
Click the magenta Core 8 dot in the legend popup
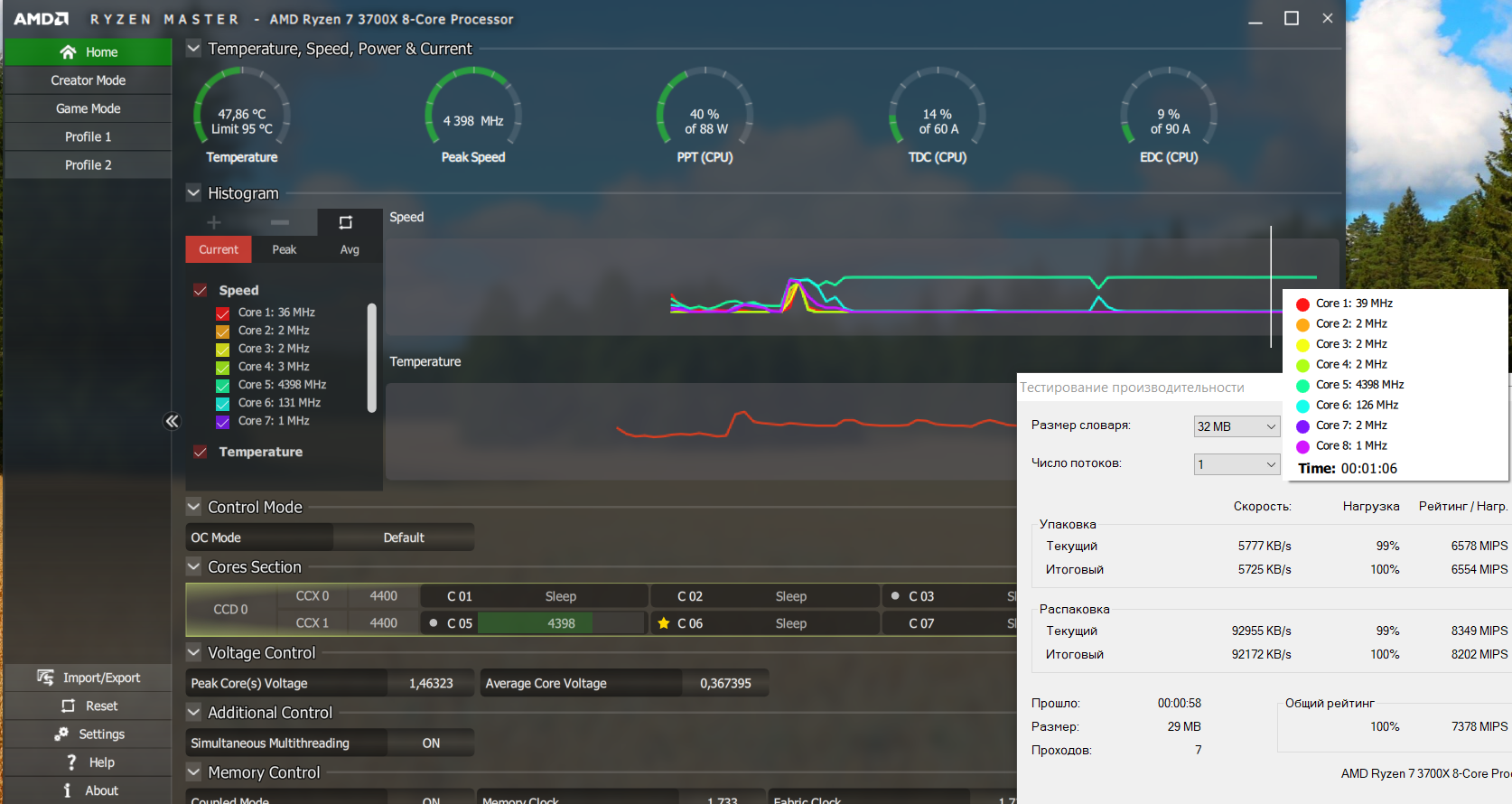click(x=1302, y=446)
